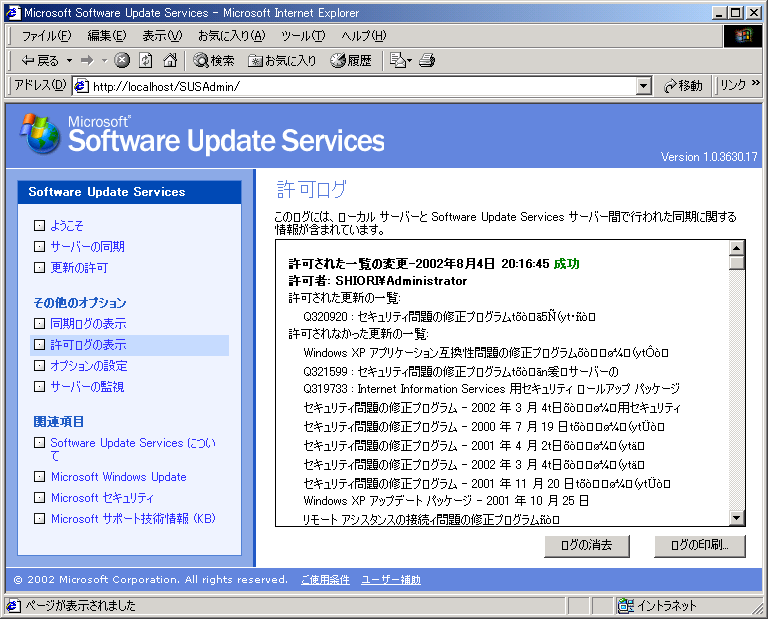Open the 編集(E) menu
768x619 pixels.
point(107,36)
